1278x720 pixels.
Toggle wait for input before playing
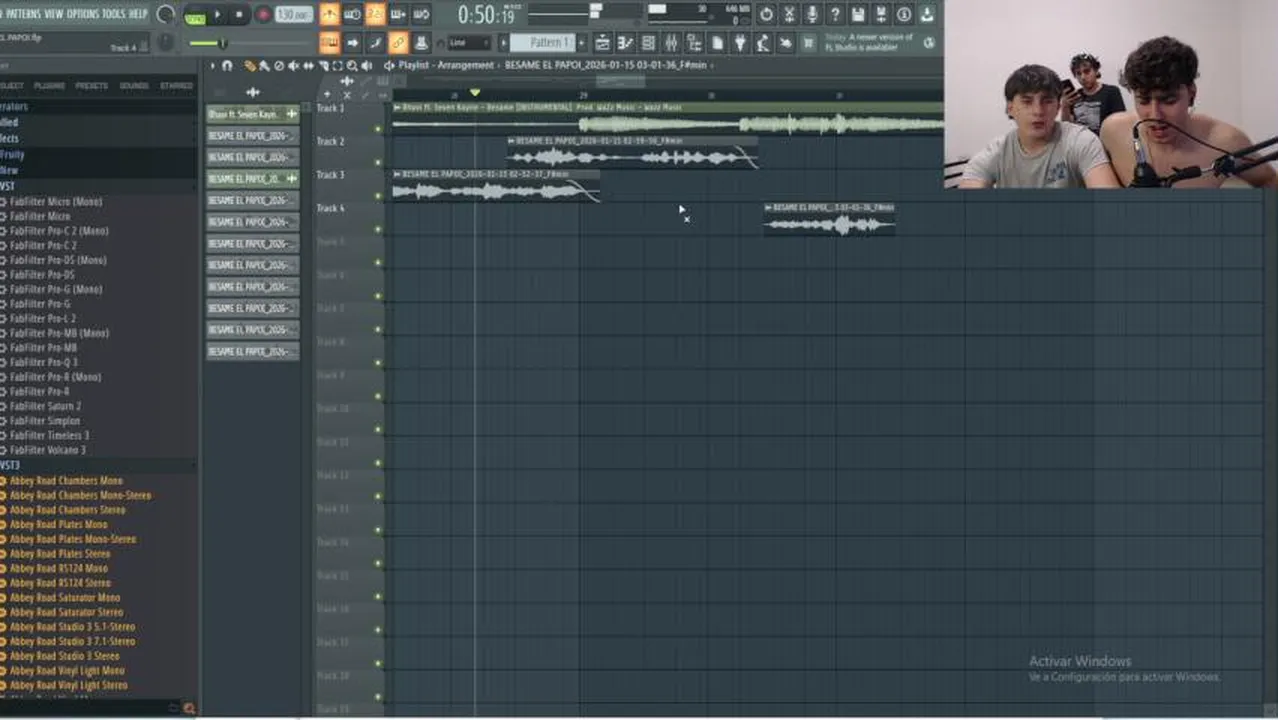point(352,14)
